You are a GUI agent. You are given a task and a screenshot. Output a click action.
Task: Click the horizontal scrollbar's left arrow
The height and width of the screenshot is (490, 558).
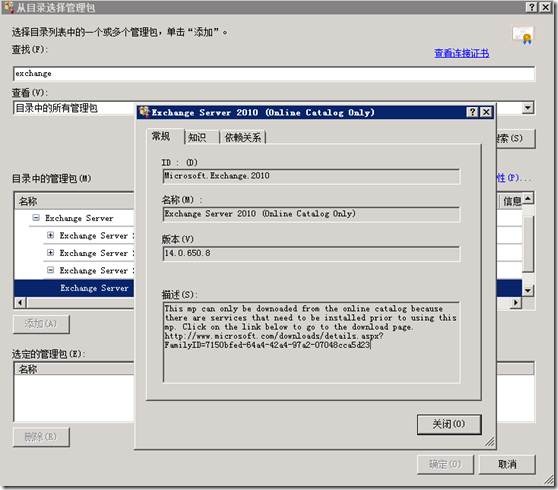click(20, 302)
